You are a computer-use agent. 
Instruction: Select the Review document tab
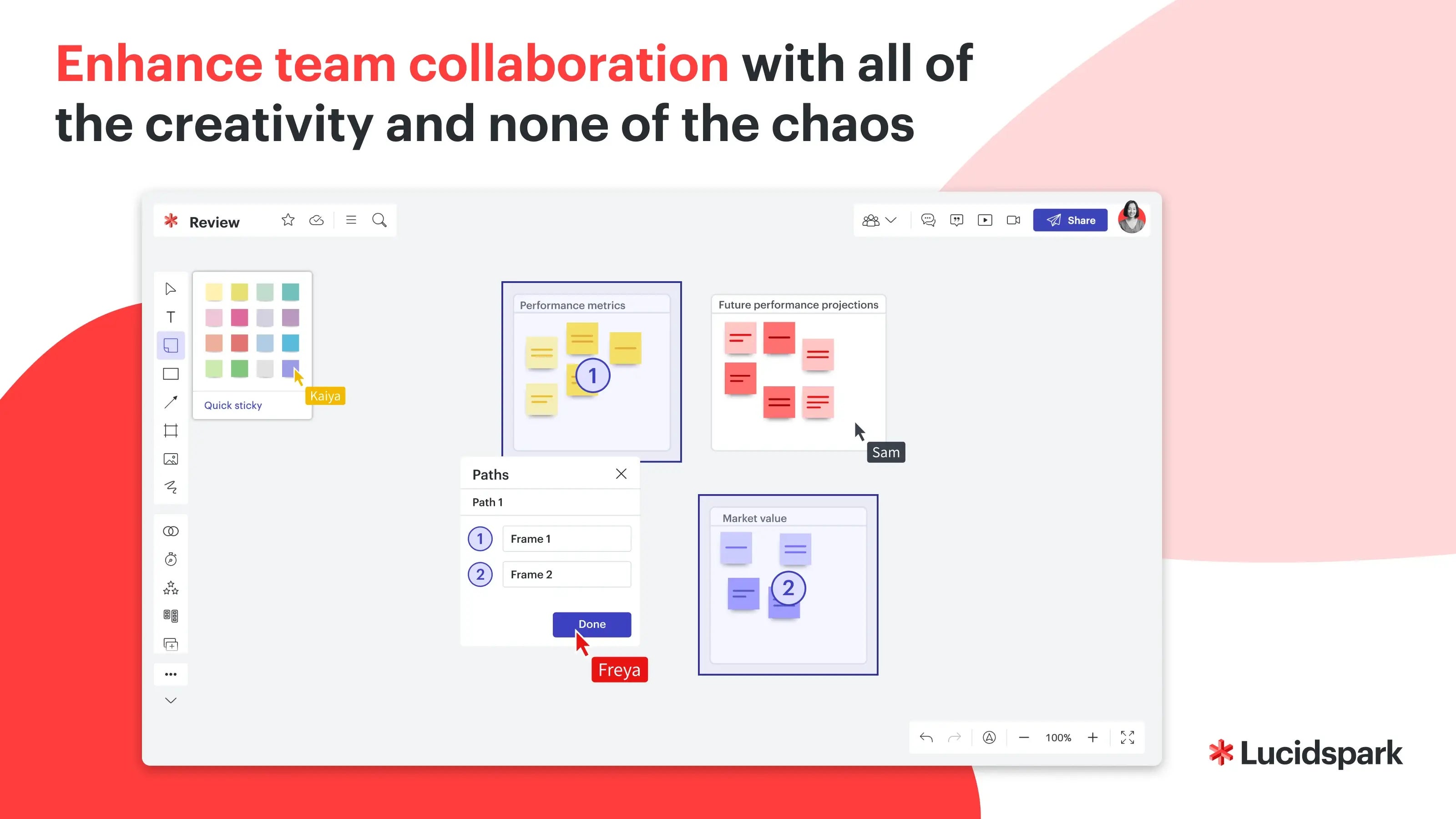coord(213,221)
